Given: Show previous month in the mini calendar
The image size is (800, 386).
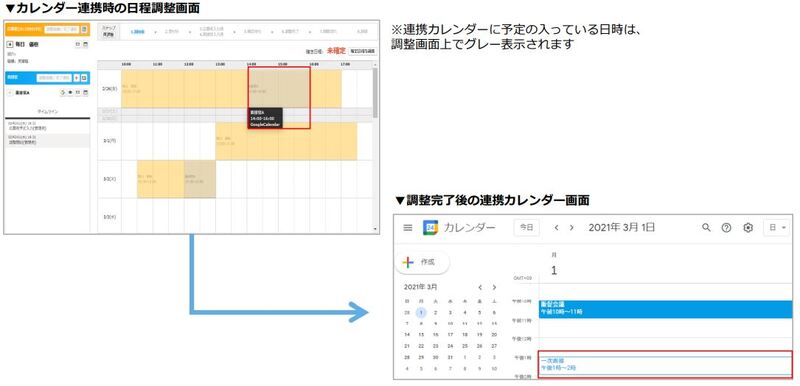Looking at the screenshot, I should pyautogui.click(x=480, y=288).
